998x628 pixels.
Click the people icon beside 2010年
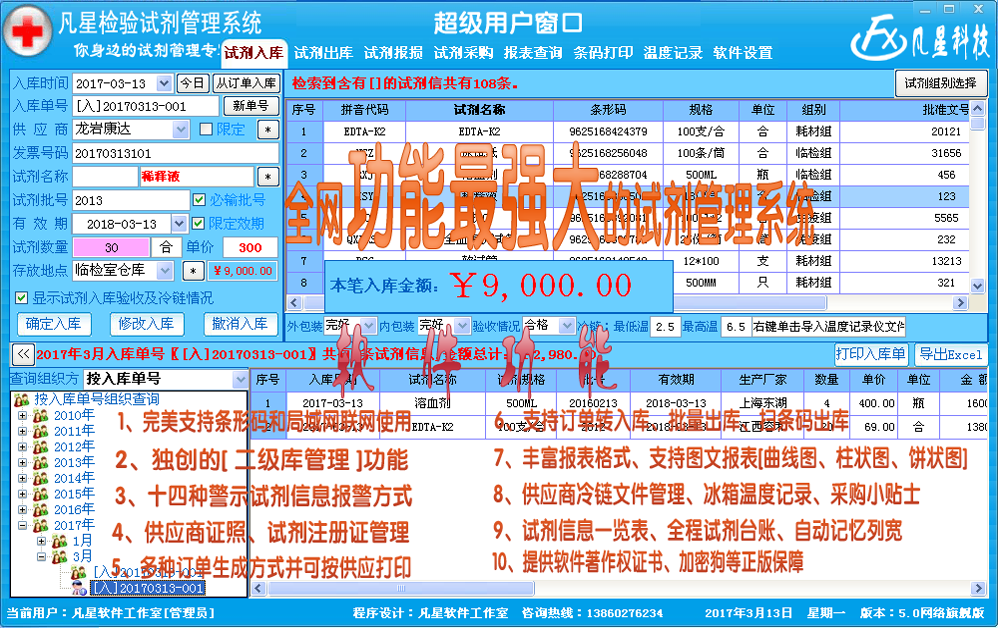(41, 415)
